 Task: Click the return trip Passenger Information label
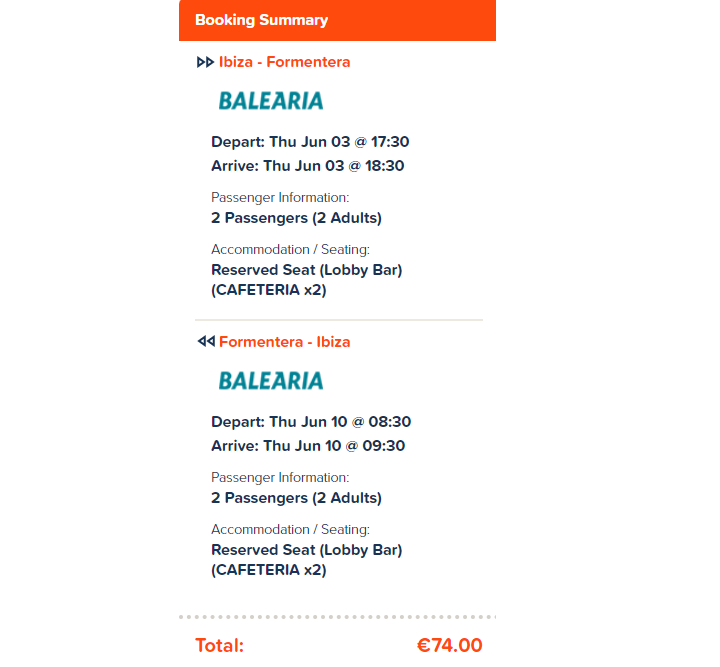click(280, 478)
